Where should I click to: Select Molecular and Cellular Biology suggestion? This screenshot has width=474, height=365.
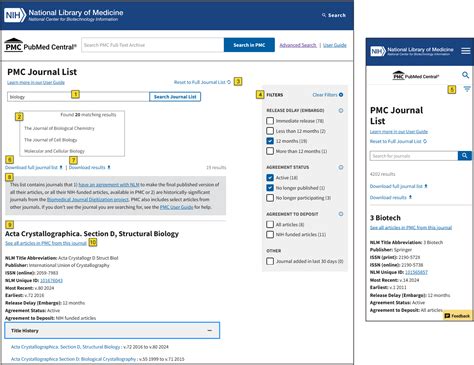[54, 151]
